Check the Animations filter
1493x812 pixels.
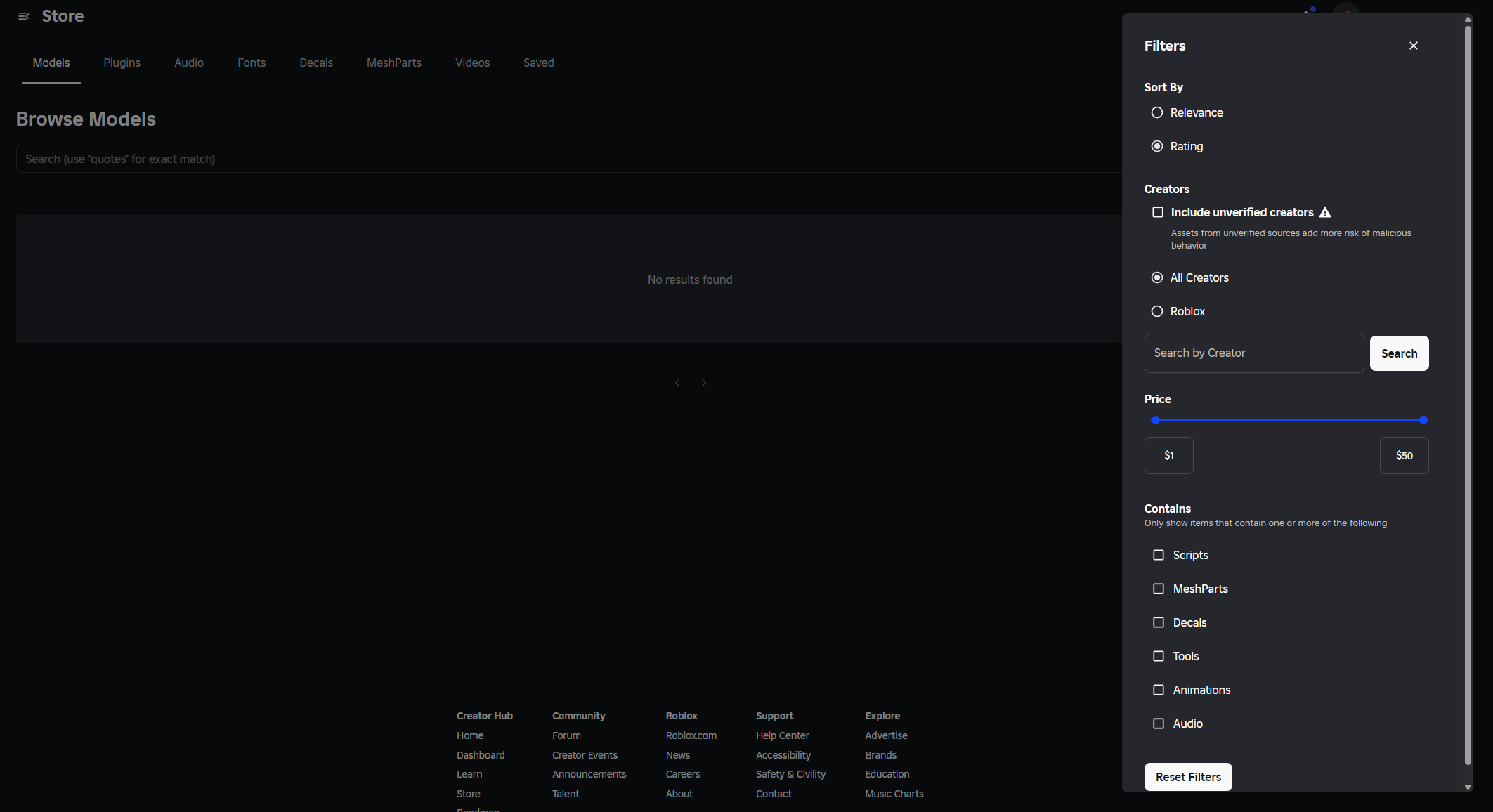(x=1159, y=690)
